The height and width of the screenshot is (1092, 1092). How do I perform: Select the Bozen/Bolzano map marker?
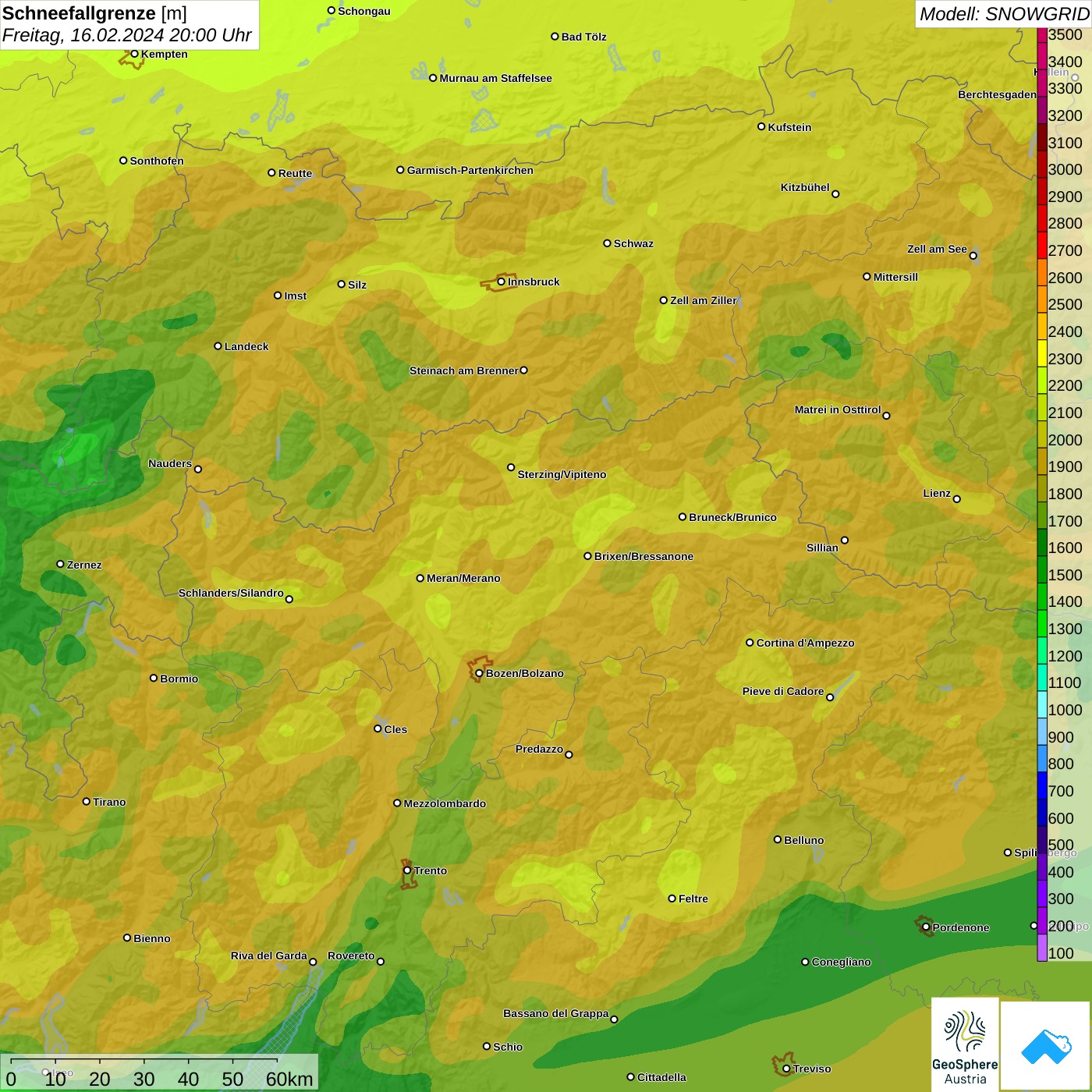click(479, 673)
